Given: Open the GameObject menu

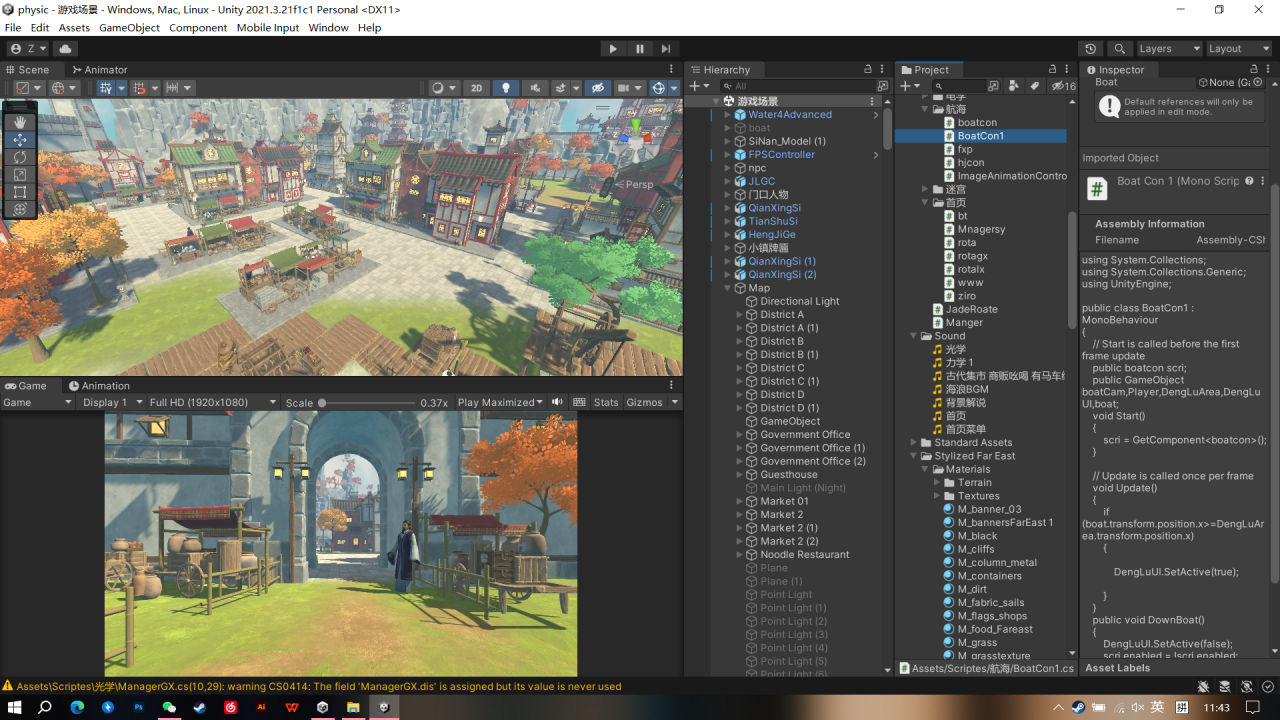Looking at the screenshot, I should pos(129,28).
